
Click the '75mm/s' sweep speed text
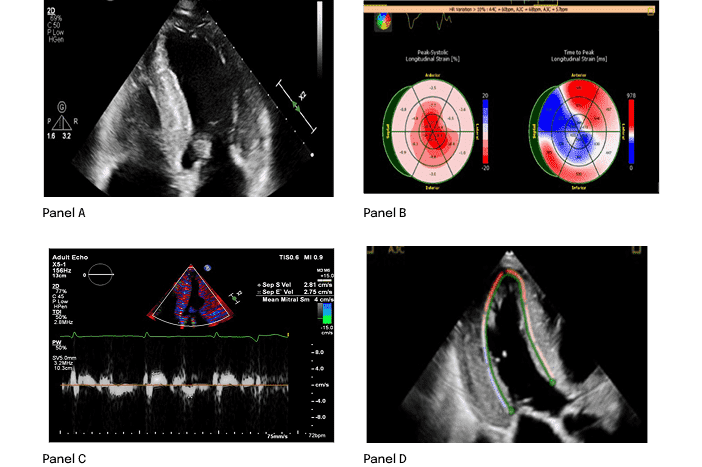pyautogui.click(x=277, y=436)
